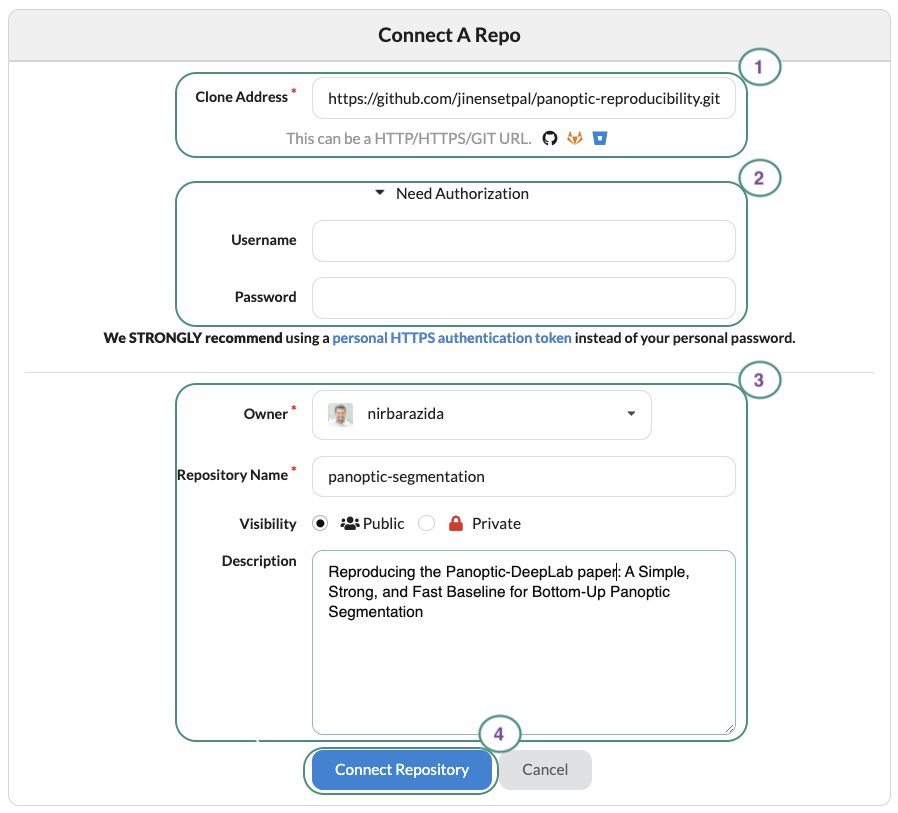Click the Public people icon

pos(352,523)
